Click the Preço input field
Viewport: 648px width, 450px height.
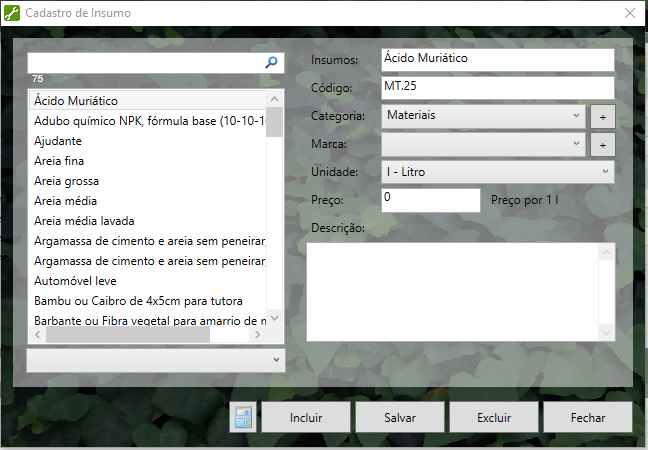click(431, 200)
